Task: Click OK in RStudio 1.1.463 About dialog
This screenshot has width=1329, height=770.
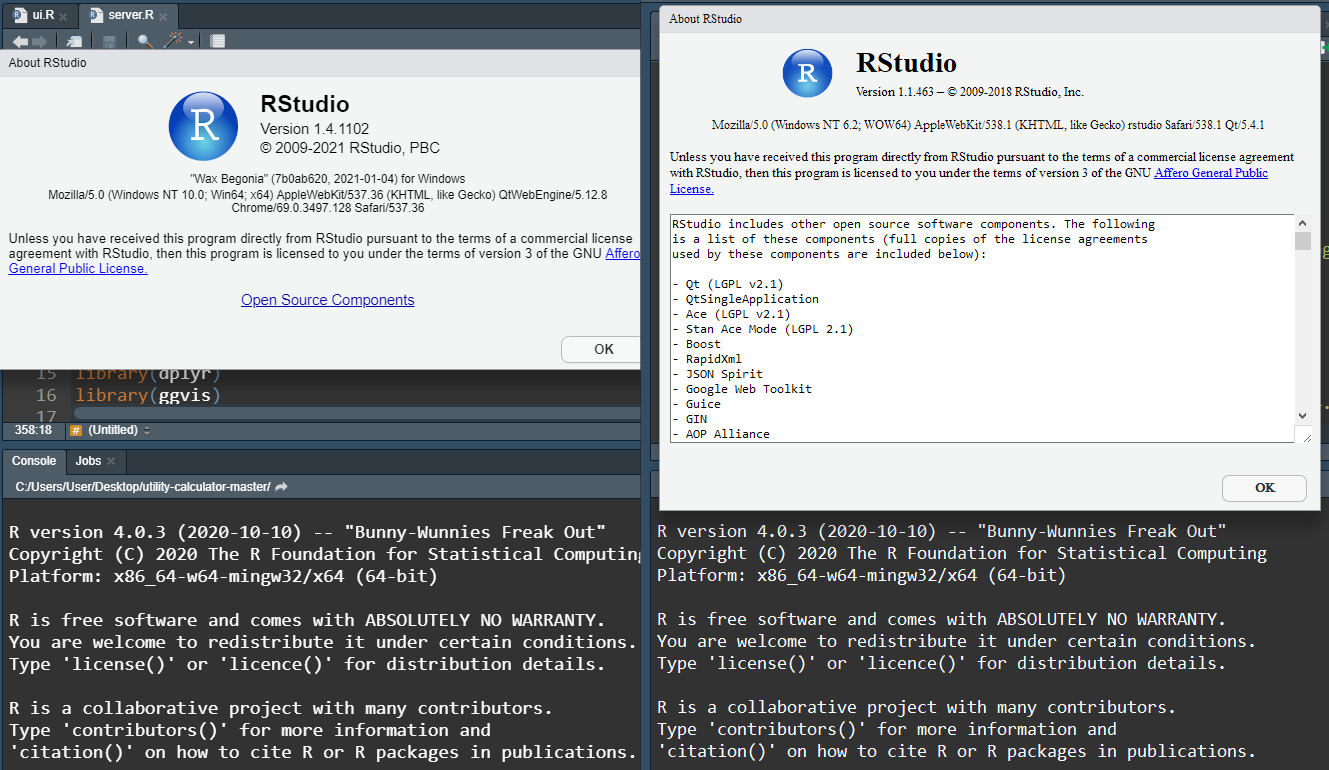Action: 1264,487
